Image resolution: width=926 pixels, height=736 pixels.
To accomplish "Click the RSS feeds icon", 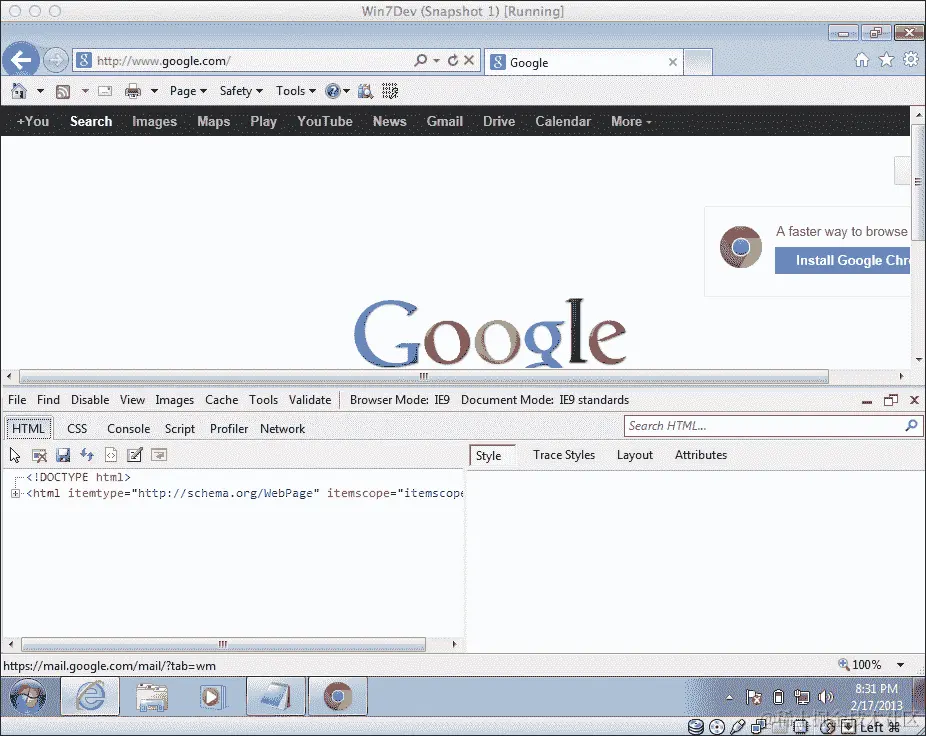I will click(63, 92).
